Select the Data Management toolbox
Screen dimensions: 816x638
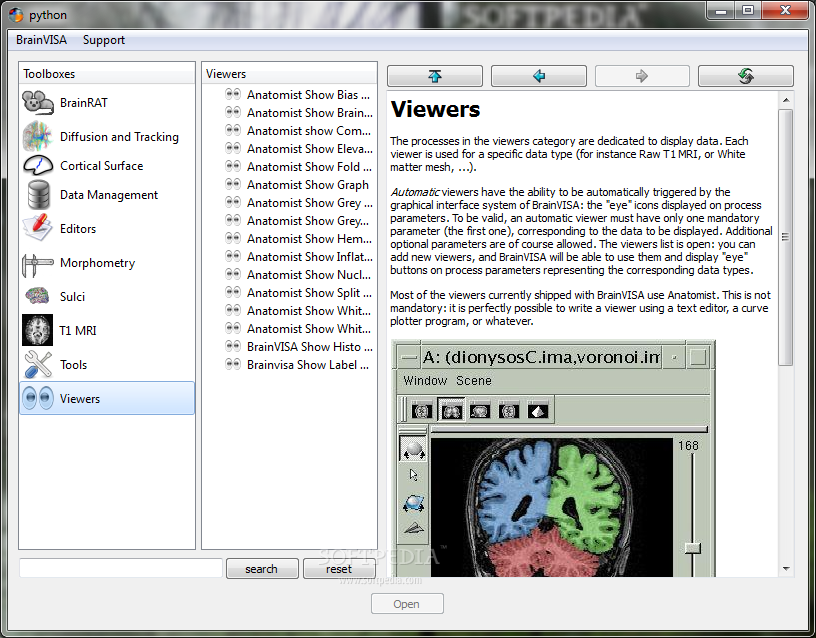(107, 195)
